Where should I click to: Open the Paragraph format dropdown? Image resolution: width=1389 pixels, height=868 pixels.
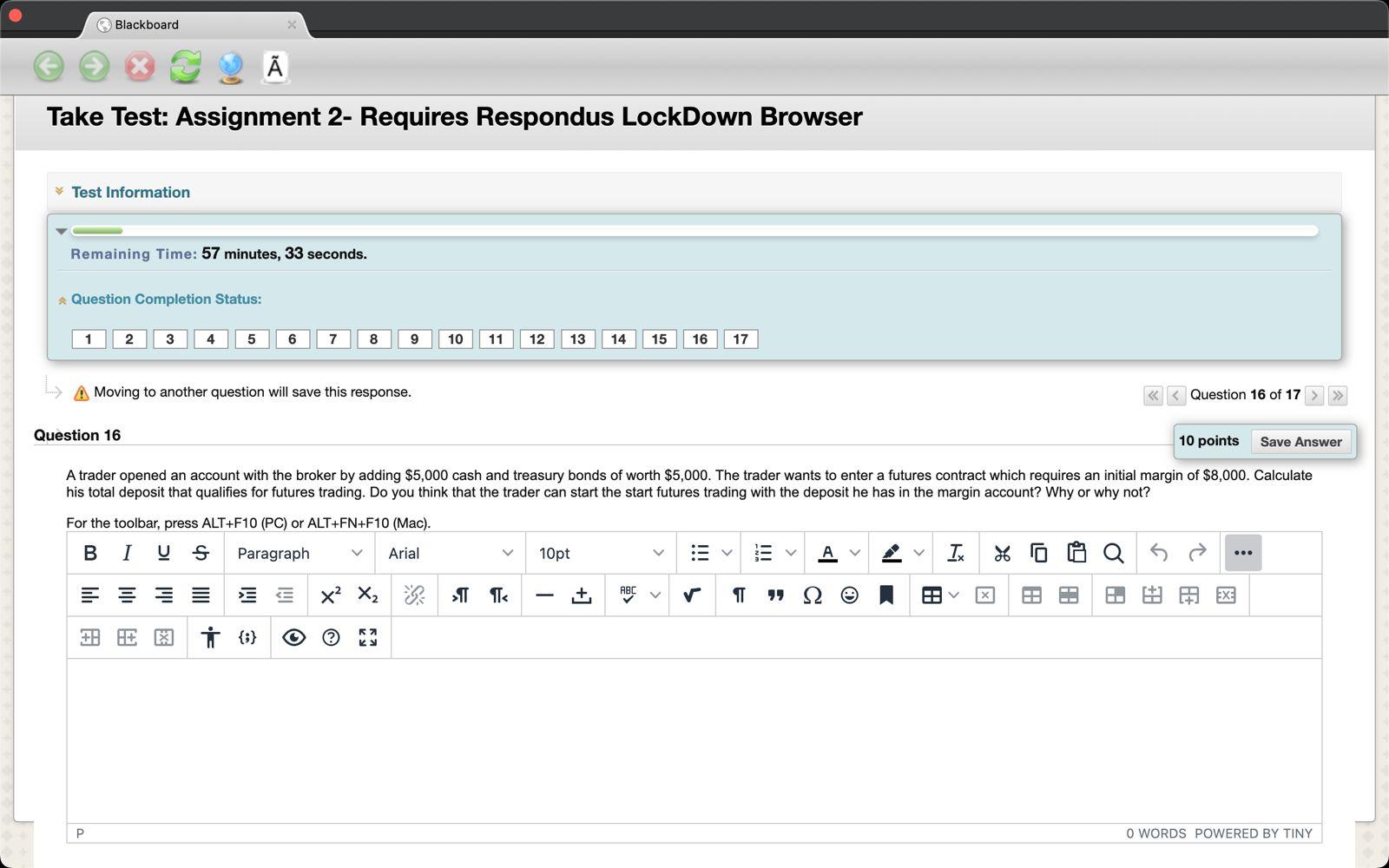300,553
